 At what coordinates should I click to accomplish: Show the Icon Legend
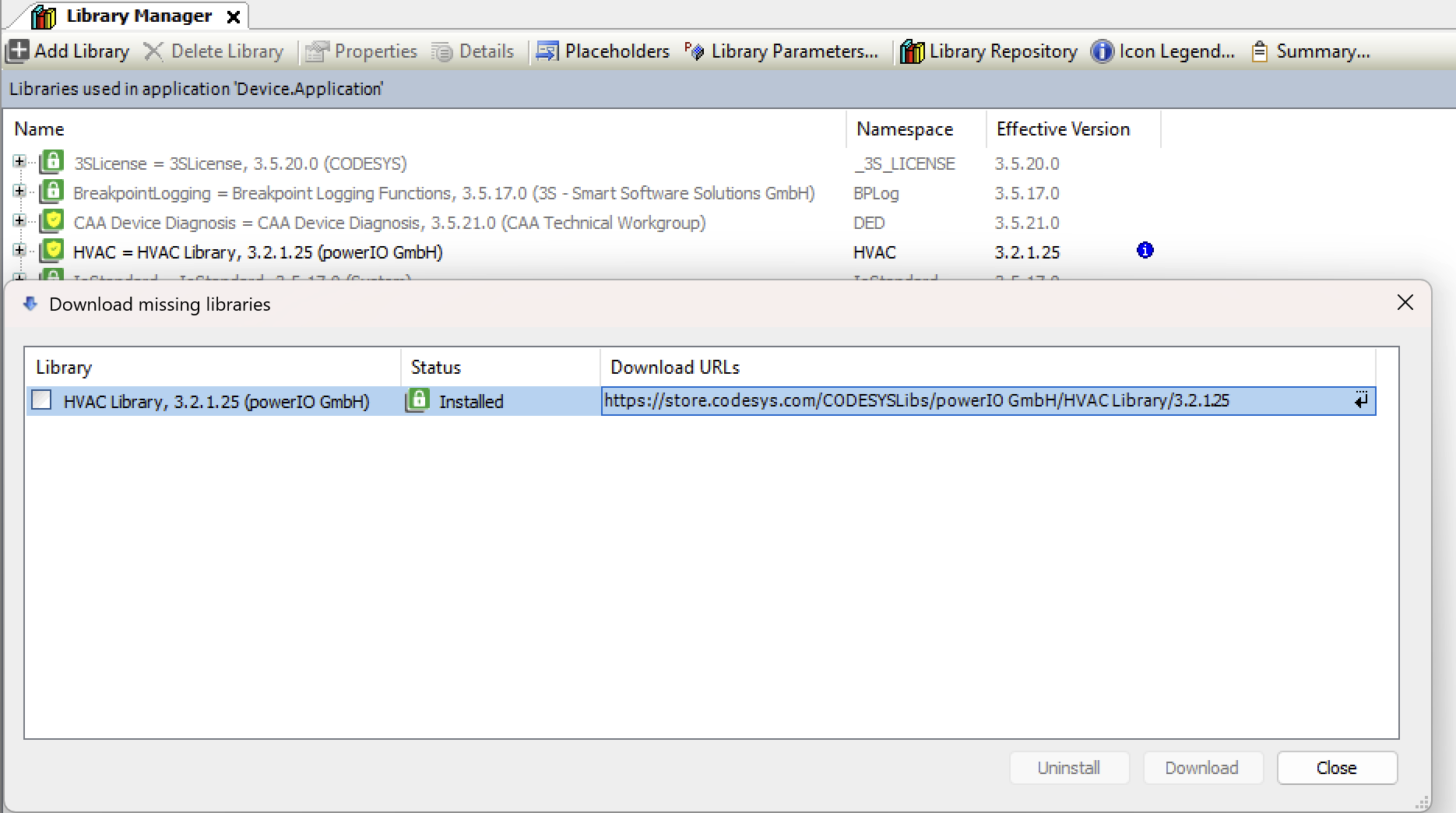(1162, 51)
